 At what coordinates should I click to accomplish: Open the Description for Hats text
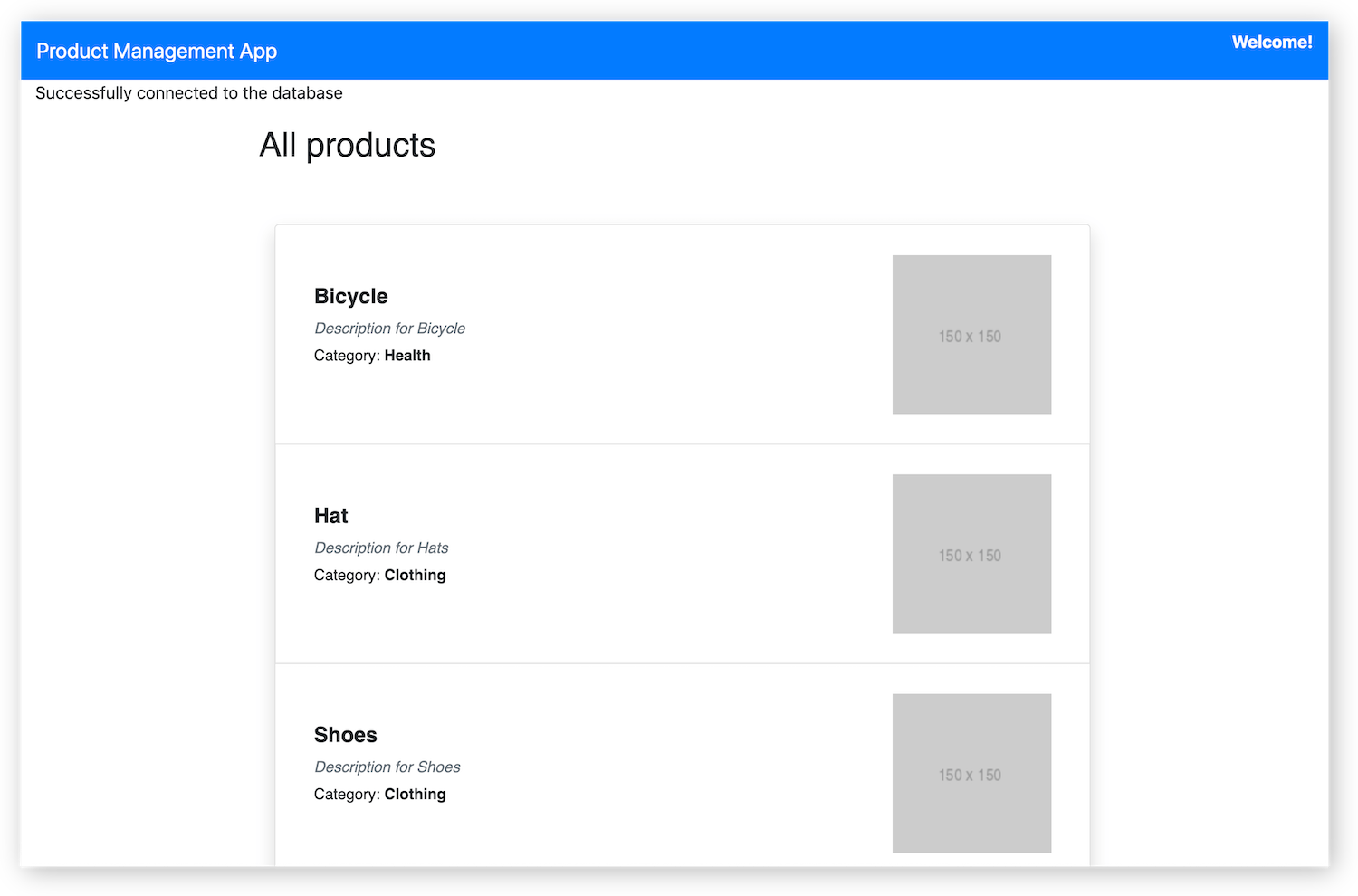coord(380,548)
